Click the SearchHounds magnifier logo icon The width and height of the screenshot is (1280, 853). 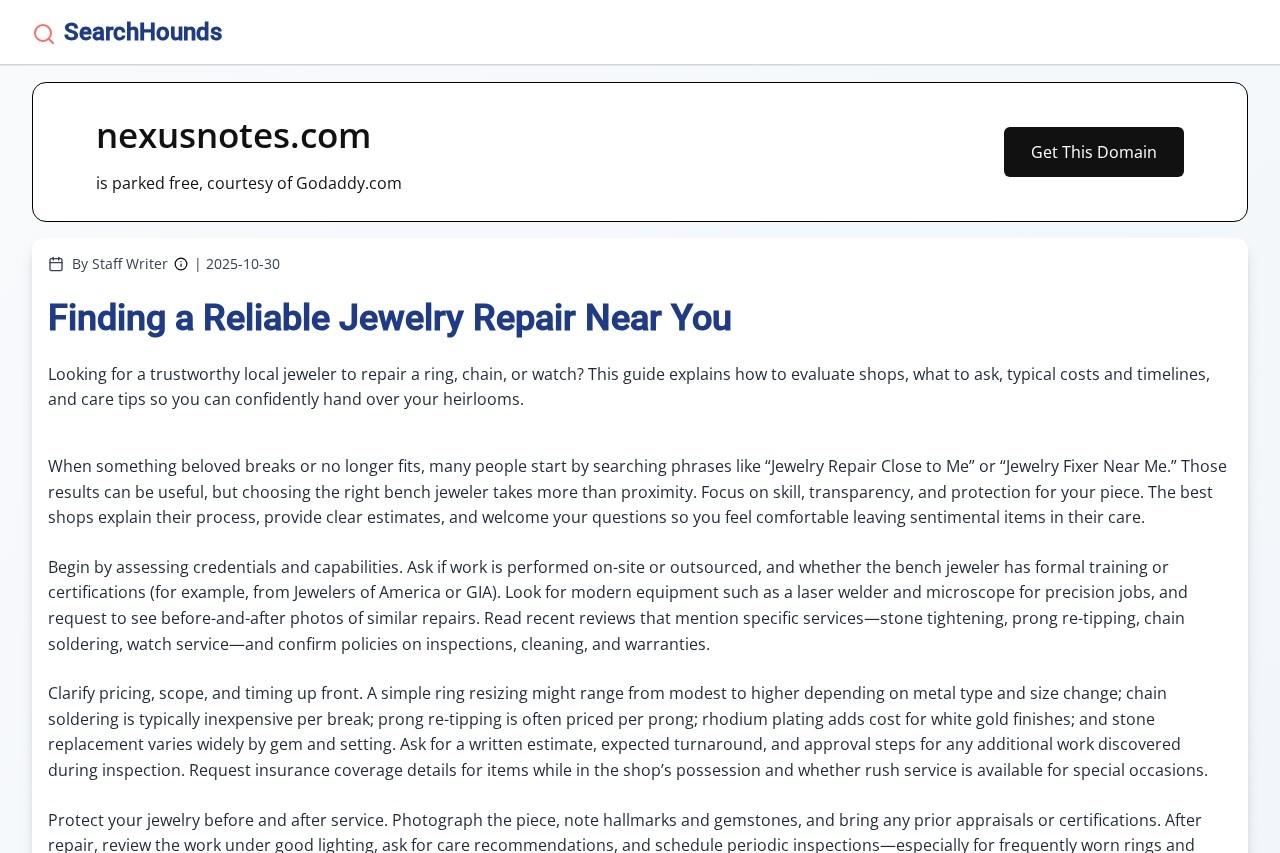tap(44, 34)
